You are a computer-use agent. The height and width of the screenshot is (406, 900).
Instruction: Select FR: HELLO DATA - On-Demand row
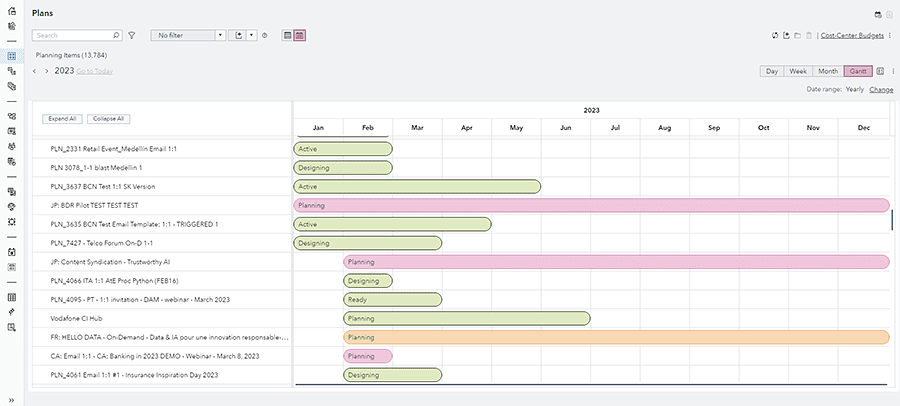[162, 337]
